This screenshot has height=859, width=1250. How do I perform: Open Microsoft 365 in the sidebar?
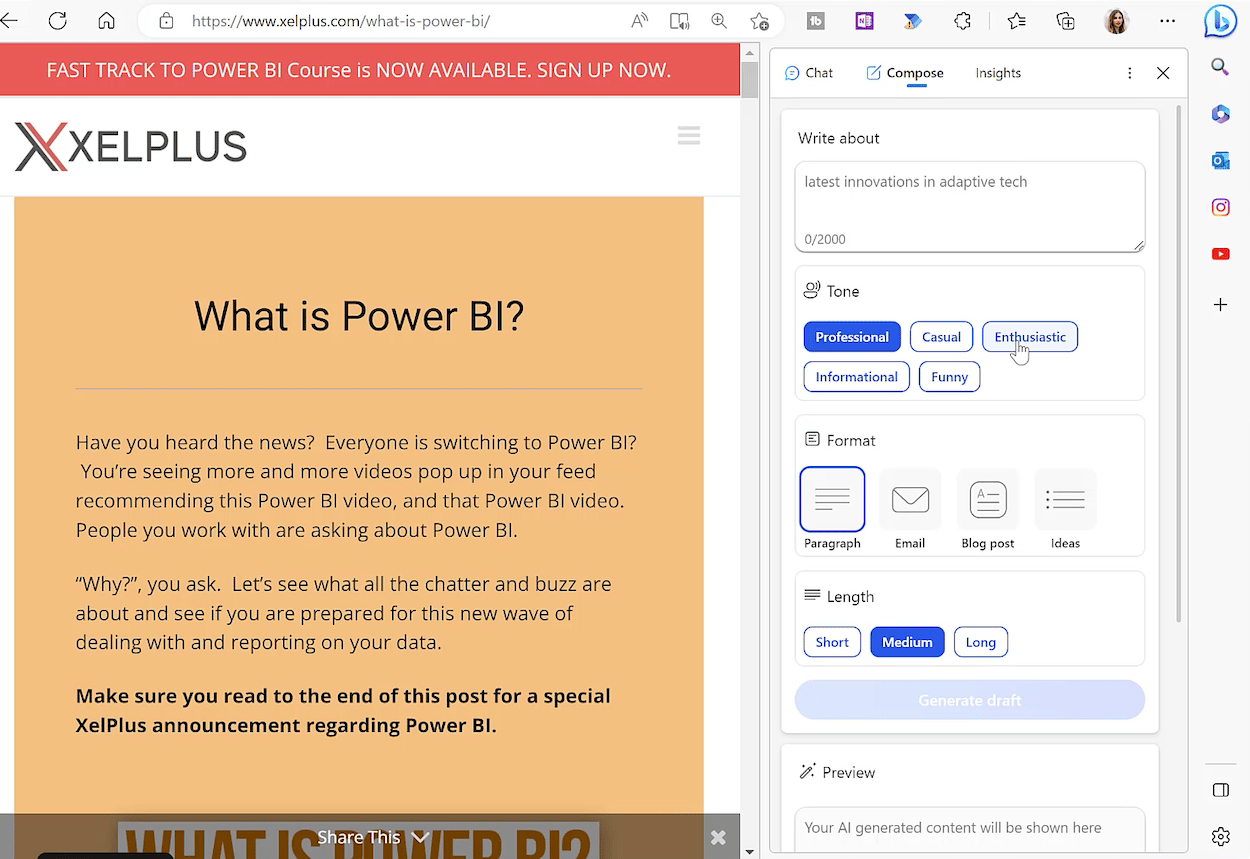click(1220, 114)
